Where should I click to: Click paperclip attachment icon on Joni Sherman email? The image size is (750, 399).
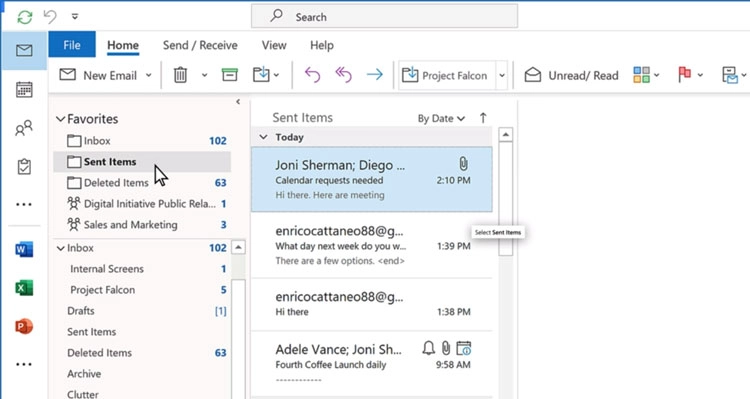point(463,164)
